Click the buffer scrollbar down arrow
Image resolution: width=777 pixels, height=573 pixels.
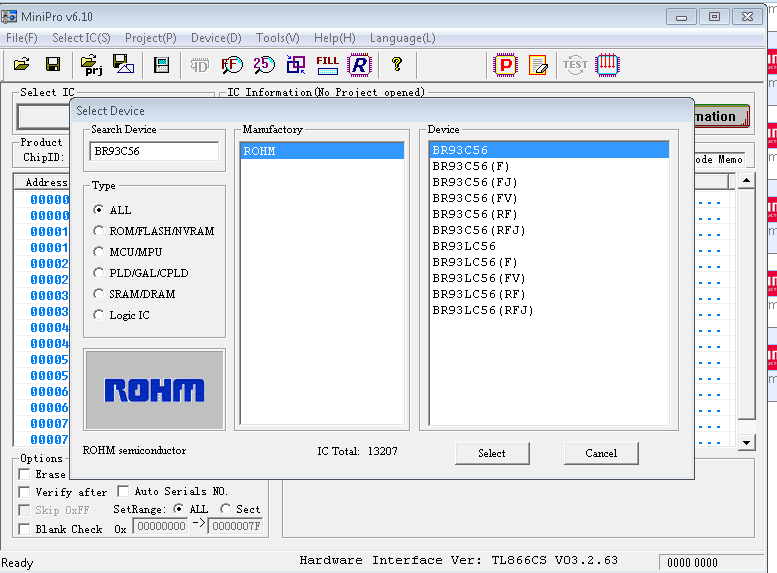746,442
